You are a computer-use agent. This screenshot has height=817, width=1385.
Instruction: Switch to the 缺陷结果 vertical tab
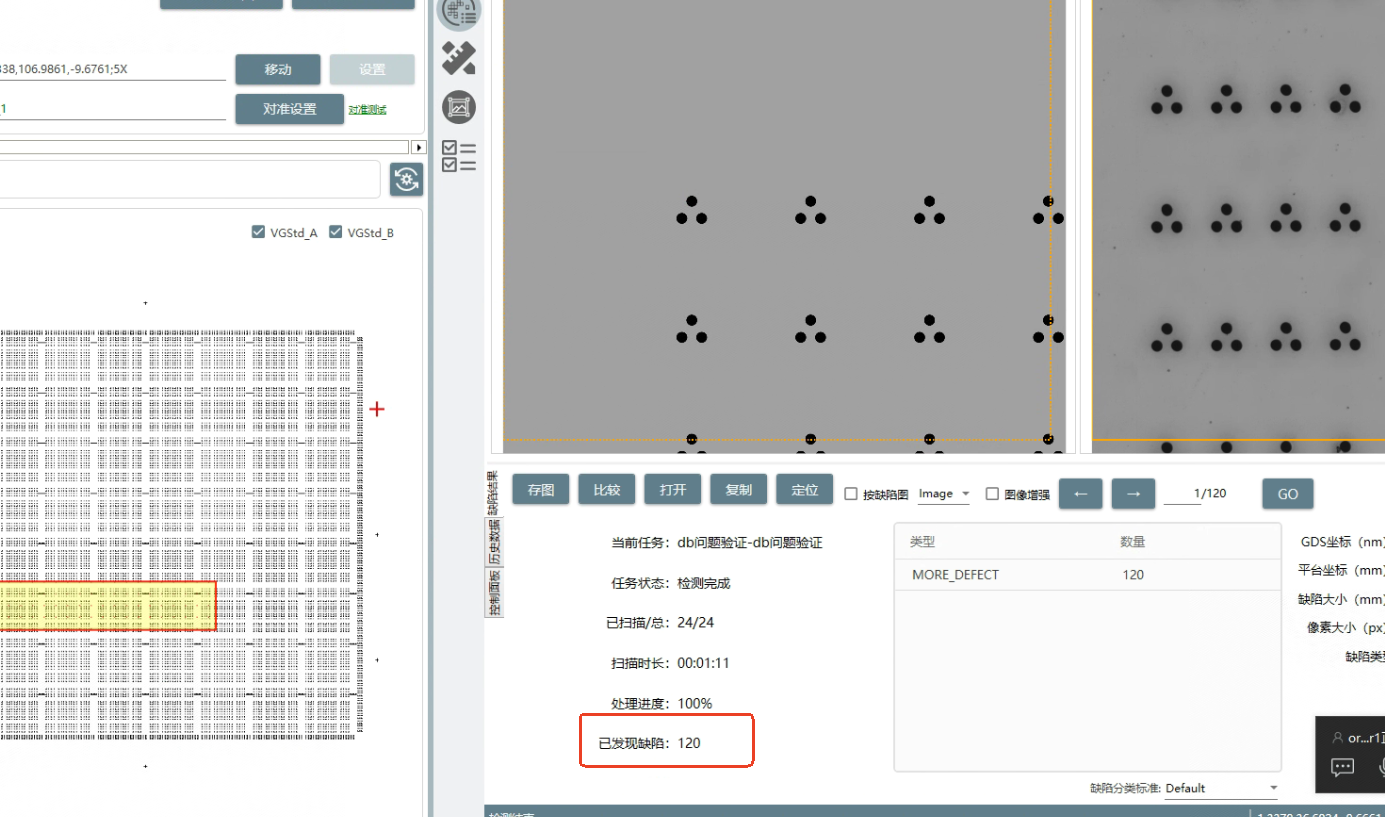click(x=493, y=493)
